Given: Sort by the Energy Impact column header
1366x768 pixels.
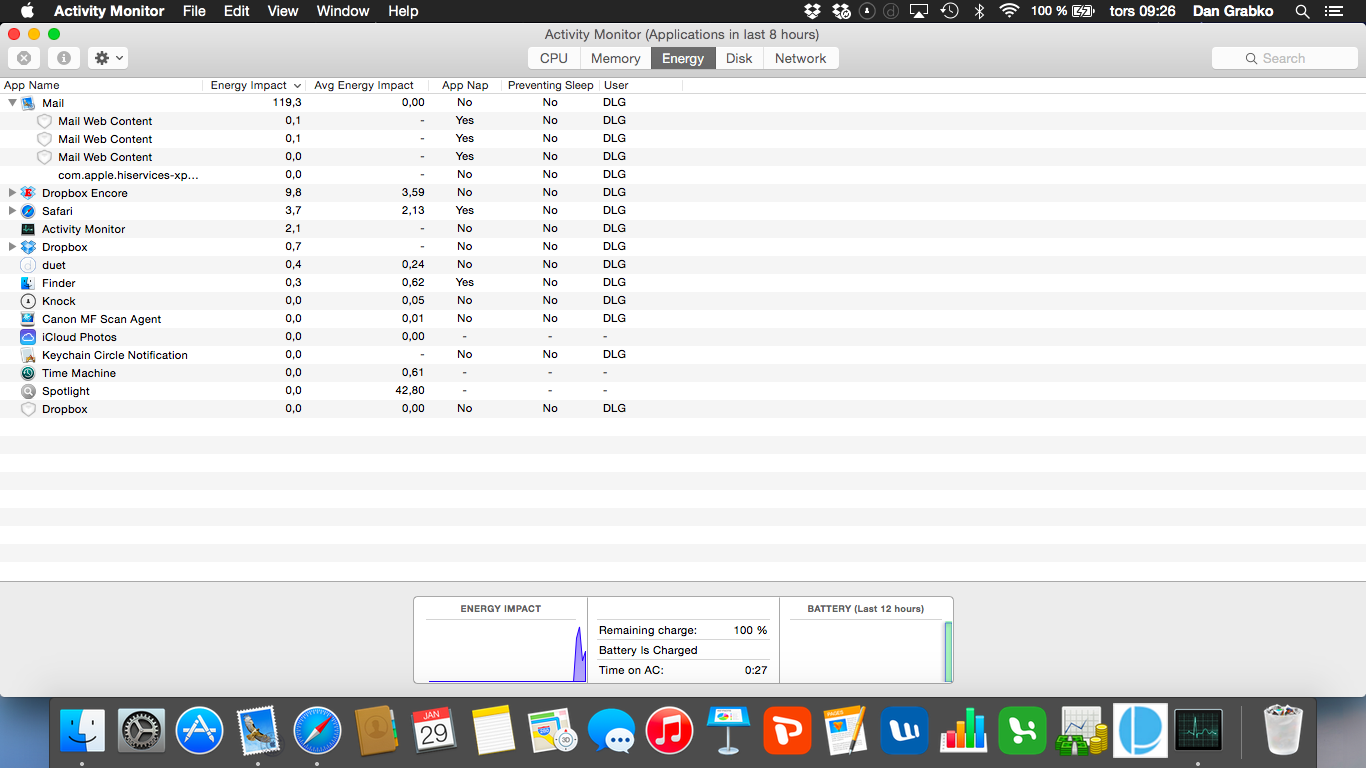Looking at the screenshot, I should tap(255, 85).
